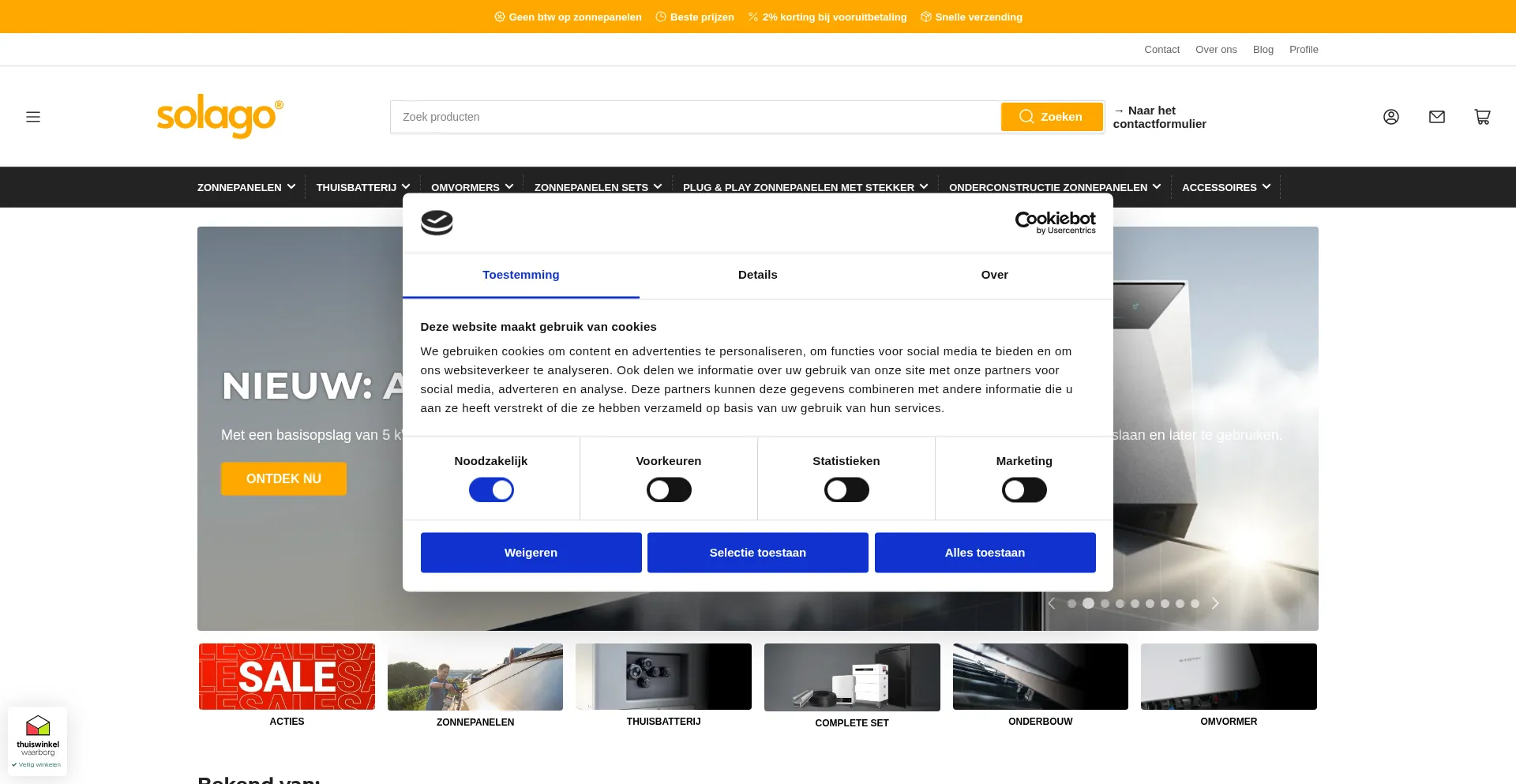Switch to the Details tab

(x=758, y=276)
